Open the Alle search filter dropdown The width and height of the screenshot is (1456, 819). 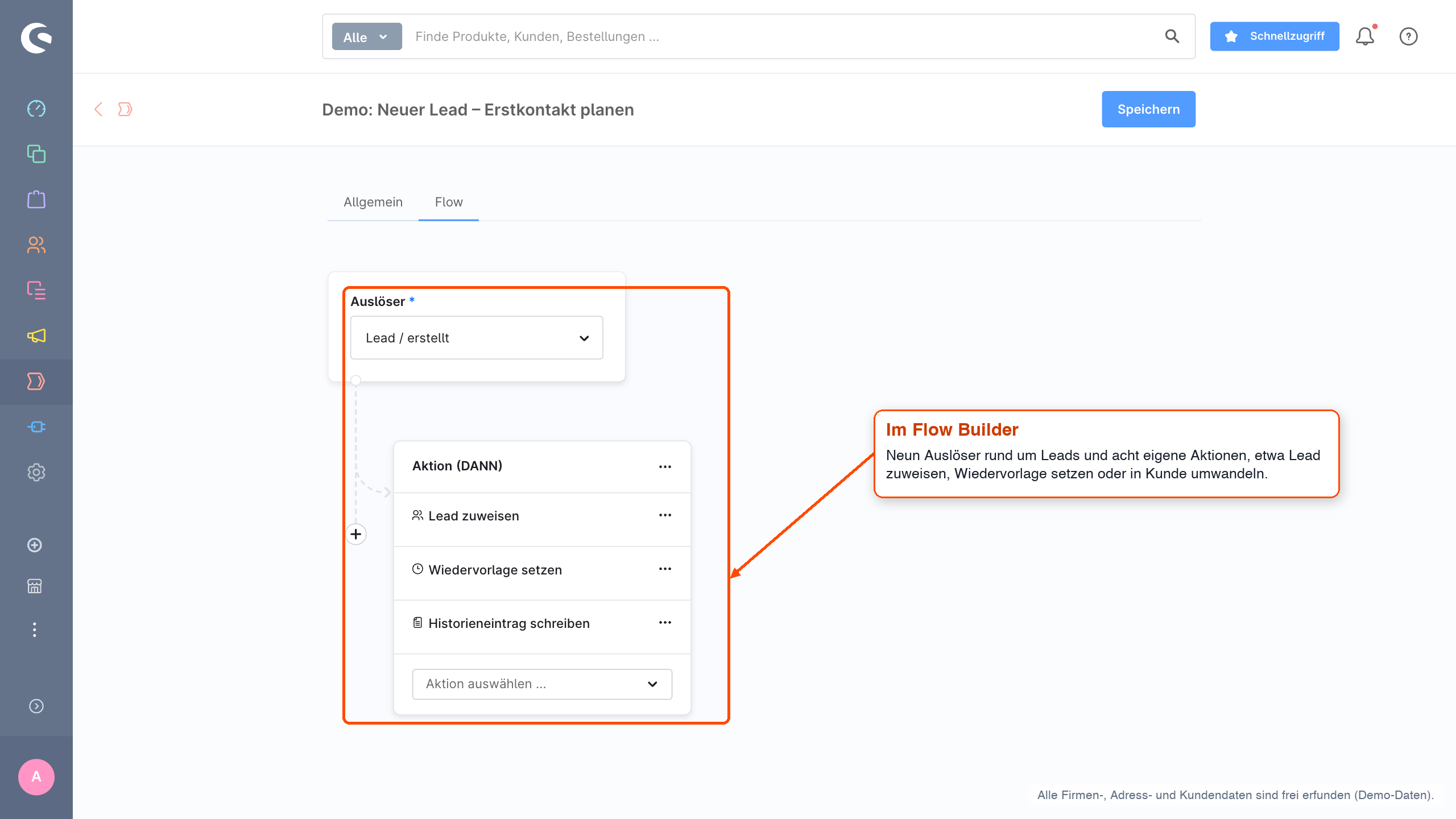(x=367, y=36)
